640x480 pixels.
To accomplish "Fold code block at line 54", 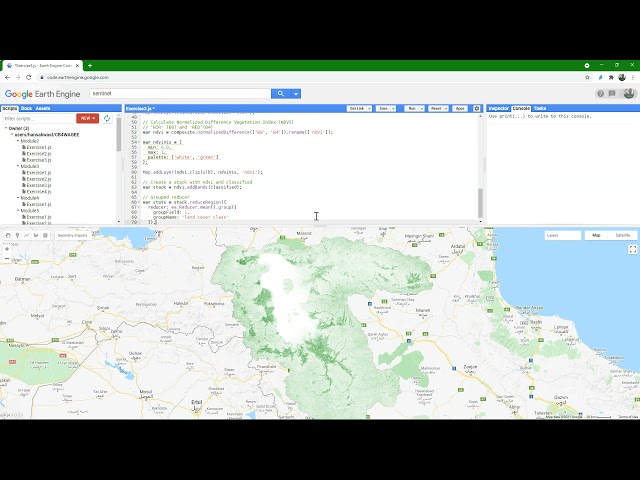I will [139, 142].
